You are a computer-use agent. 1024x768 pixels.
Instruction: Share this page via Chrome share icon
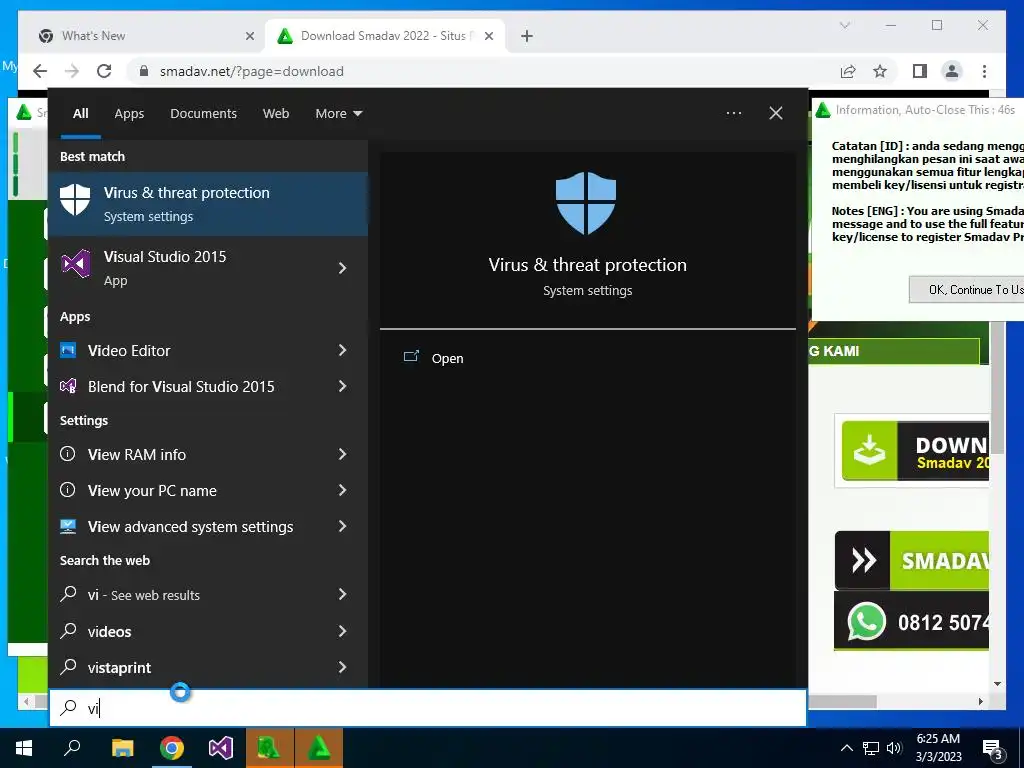pos(848,72)
